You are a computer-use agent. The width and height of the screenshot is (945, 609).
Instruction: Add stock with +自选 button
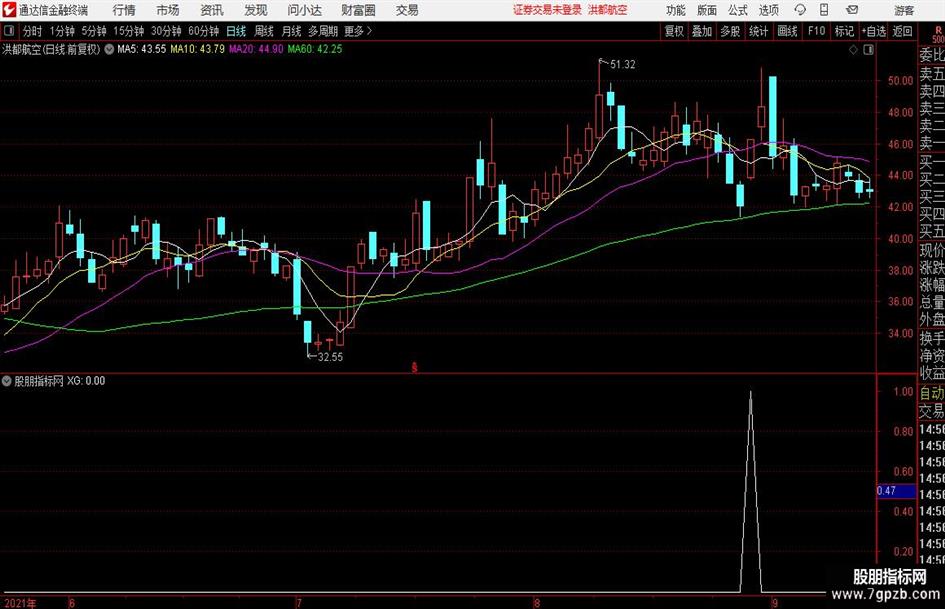pyautogui.click(x=873, y=31)
